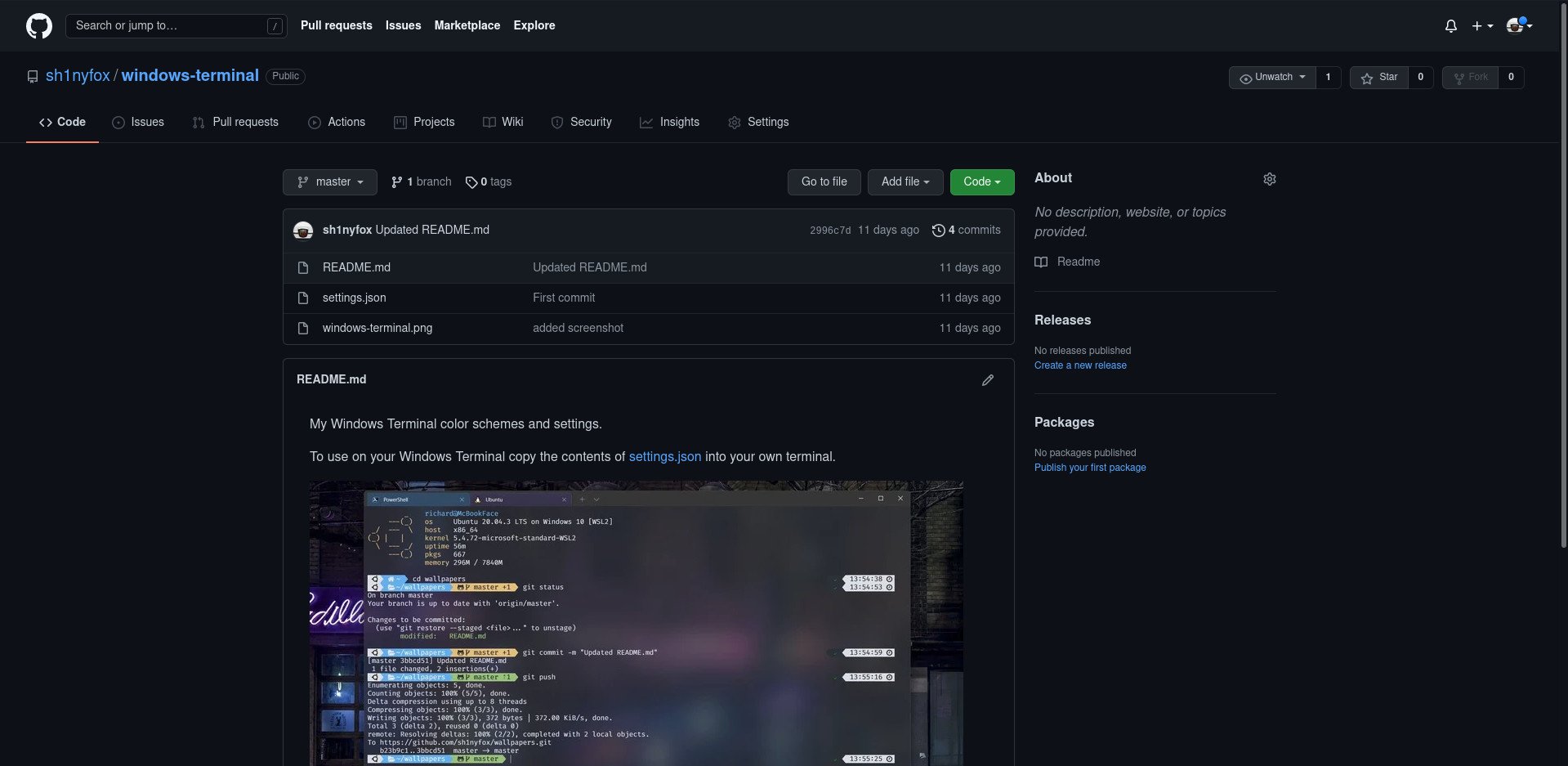
Task: Open the Add file dropdown
Action: pos(905,181)
